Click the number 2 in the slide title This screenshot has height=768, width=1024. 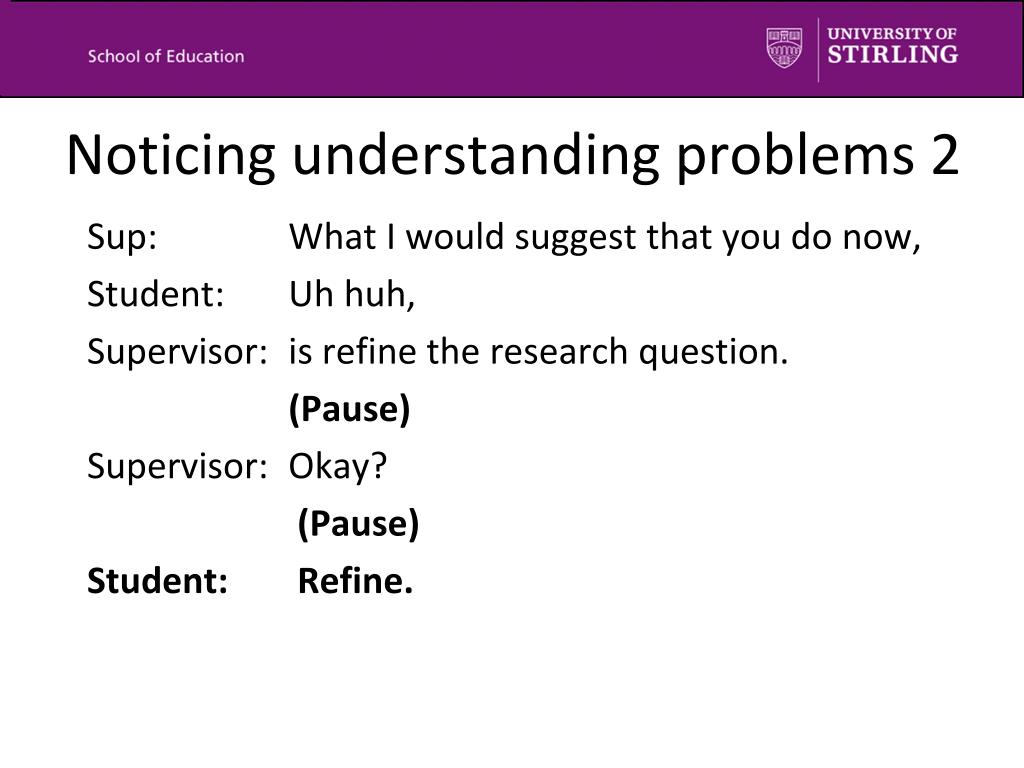pyautogui.click(x=945, y=155)
